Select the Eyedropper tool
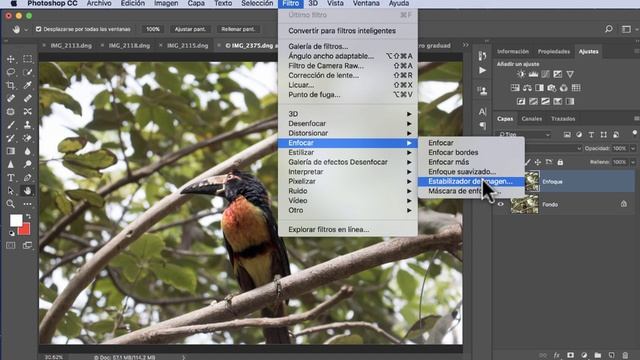Viewport: 640px width, 360px height. coord(27,85)
